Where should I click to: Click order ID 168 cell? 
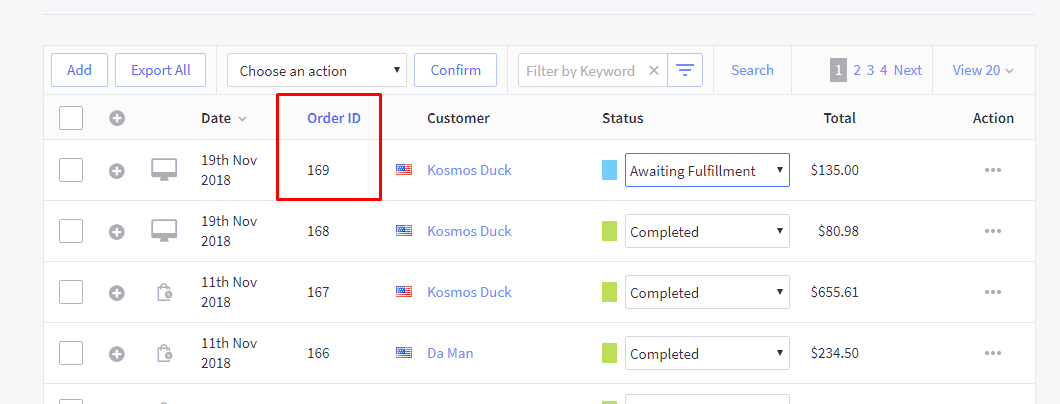click(x=318, y=231)
